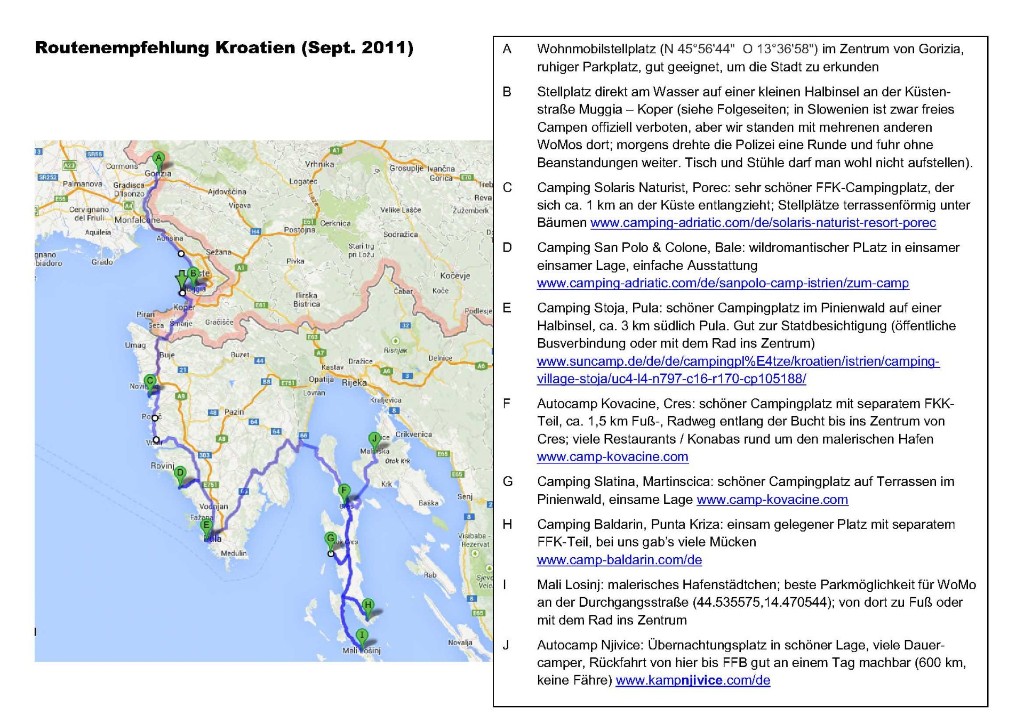Open the solaris-naturist-resort-porec link

(x=763, y=223)
